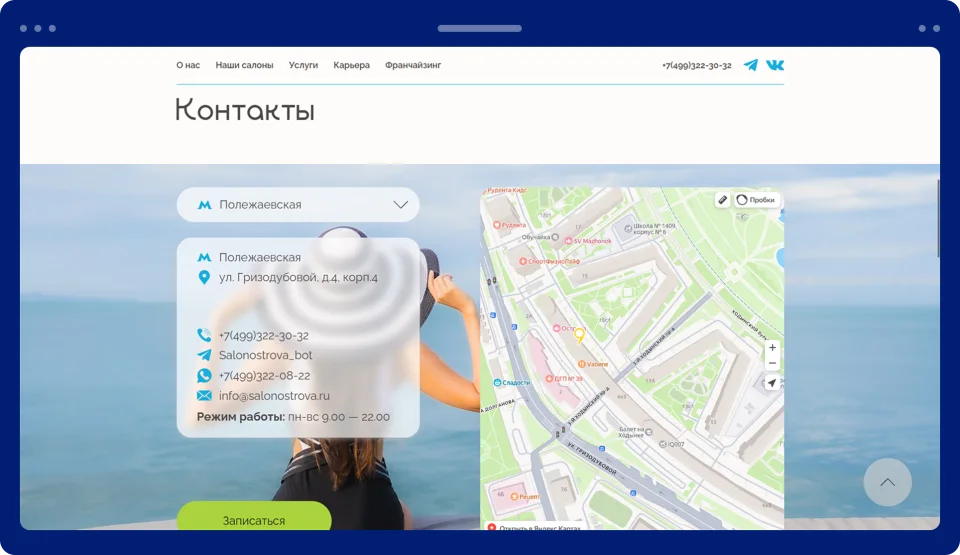Click the metro M icon in dropdown
The height and width of the screenshot is (555, 960).
(x=204, y=205)
